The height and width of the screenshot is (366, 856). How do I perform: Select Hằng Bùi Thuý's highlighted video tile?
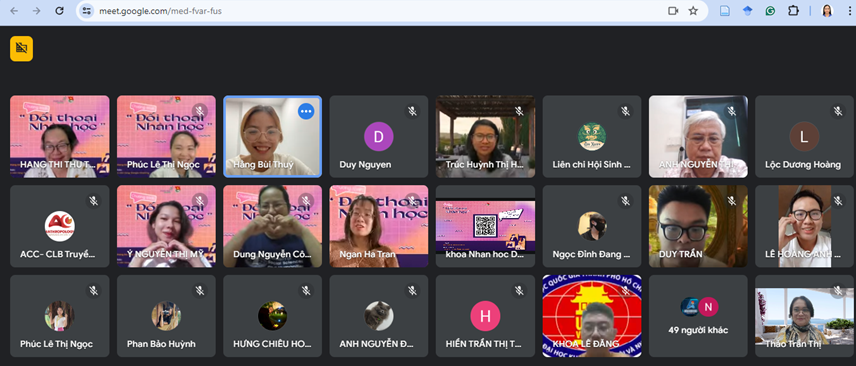pyautogui.click(x=272, y=137)
